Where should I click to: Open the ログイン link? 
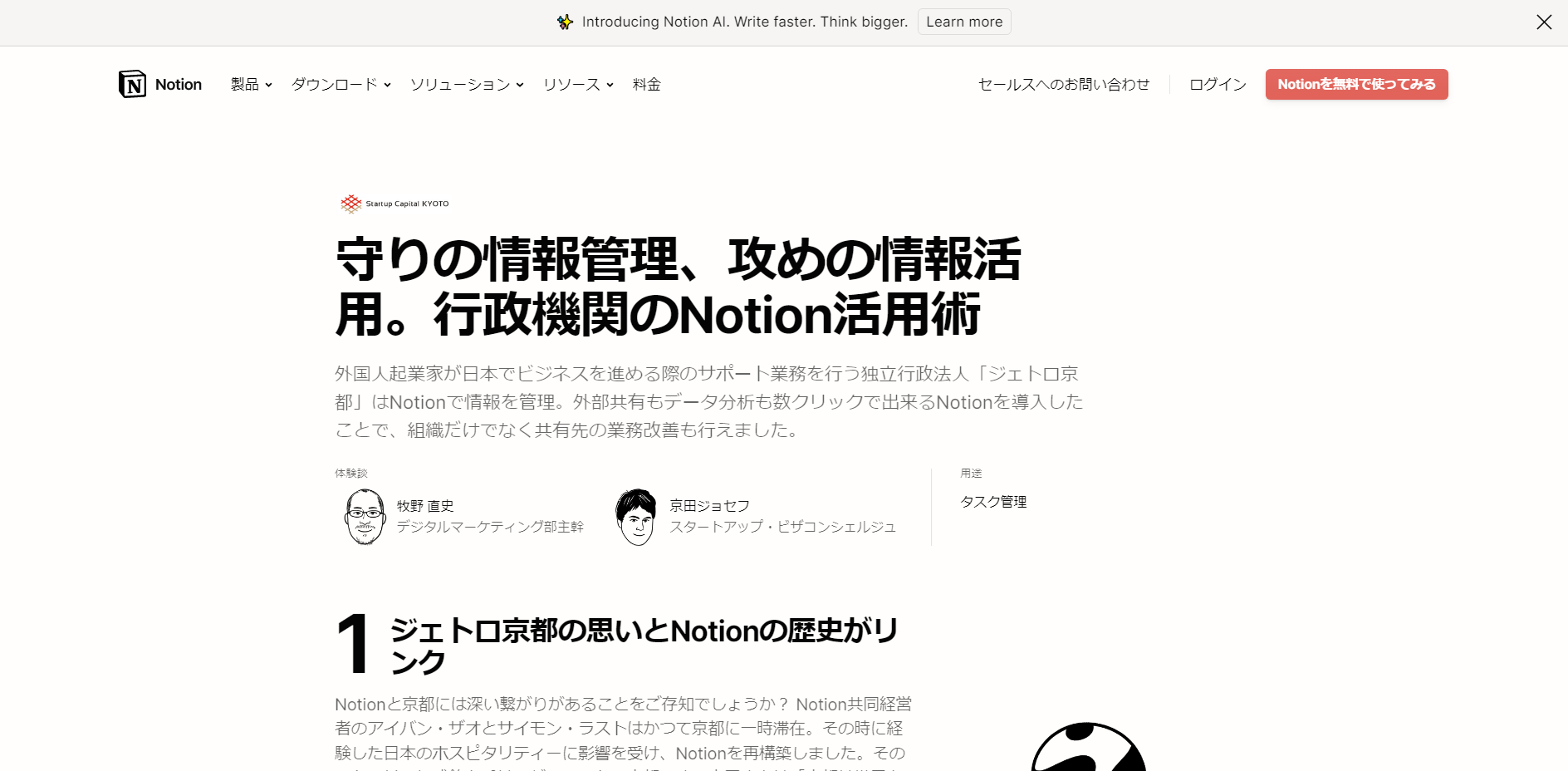[x=1218, y=84]
